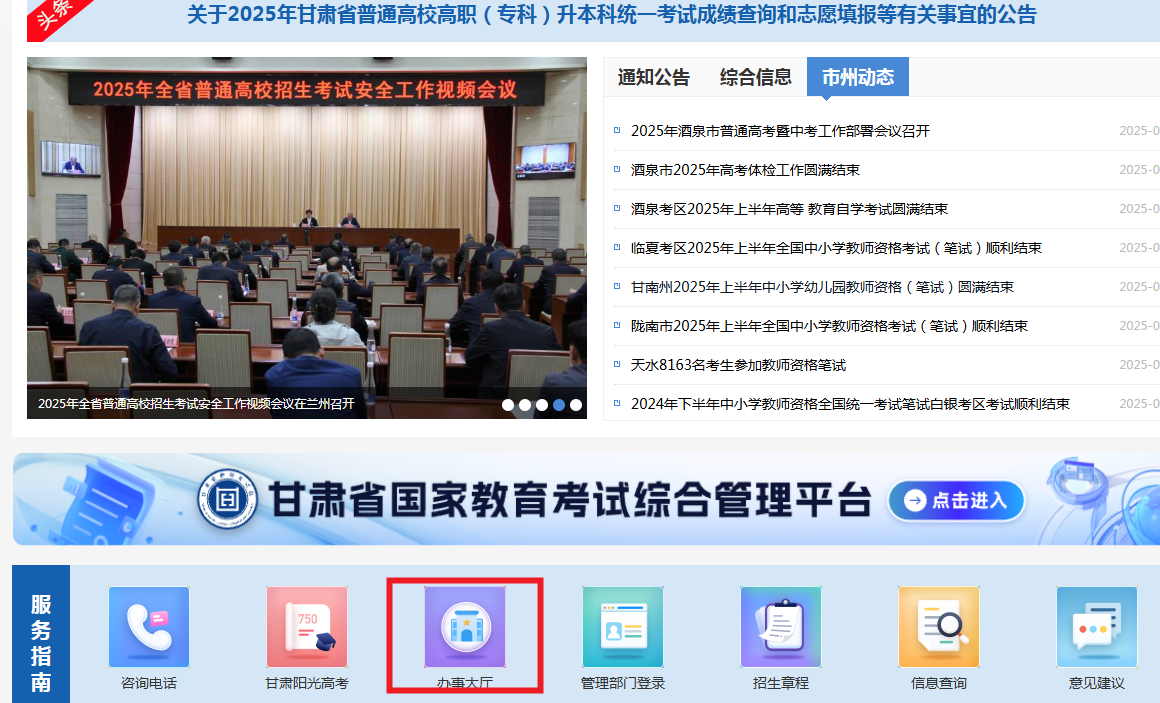This screenshot has width=1160, height=703.
Task: Open the 陇南市2025年上半年教师资格考试 news link
Action: tap(829, 326)
